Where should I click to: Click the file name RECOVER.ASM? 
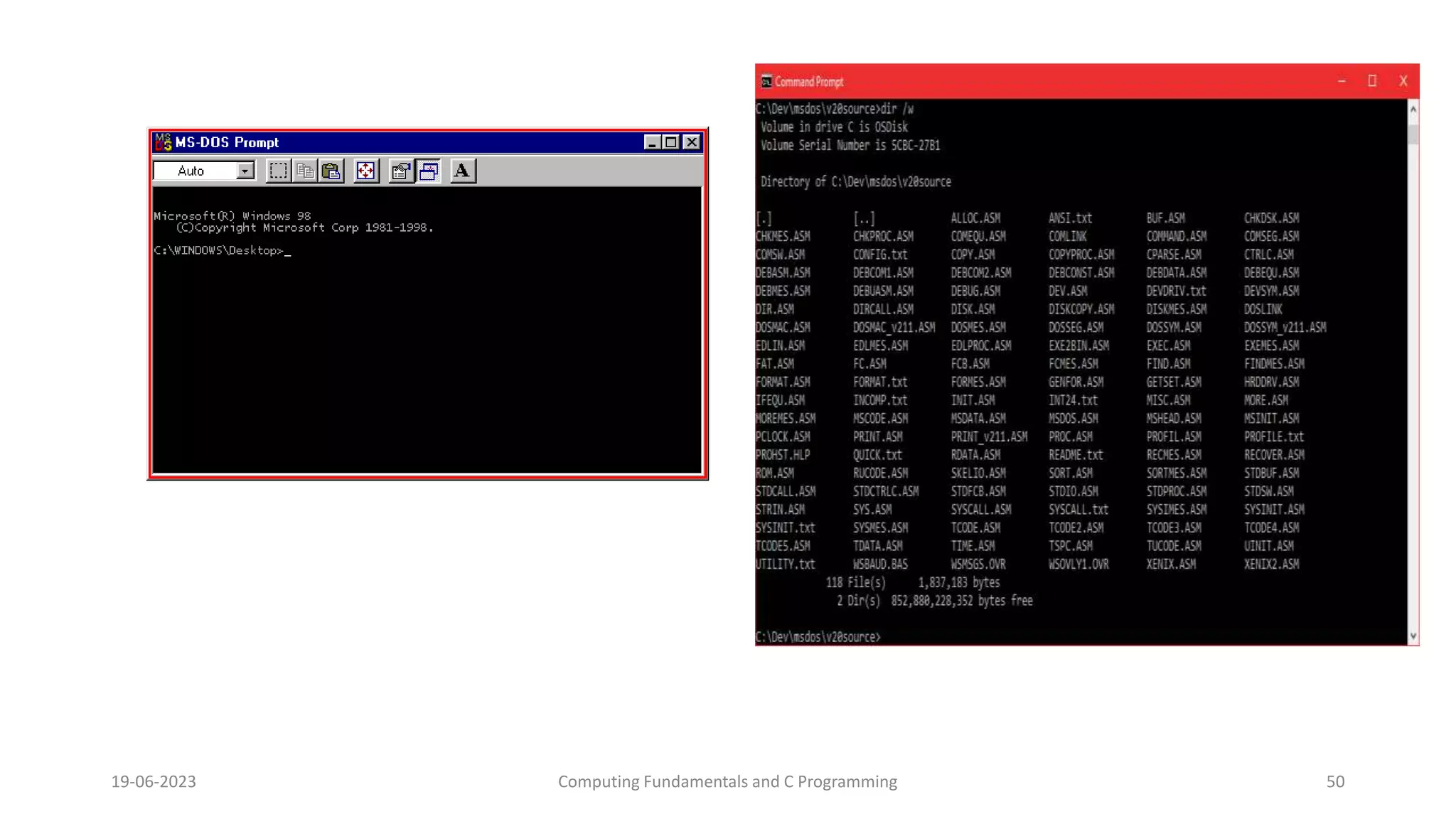1274,455
